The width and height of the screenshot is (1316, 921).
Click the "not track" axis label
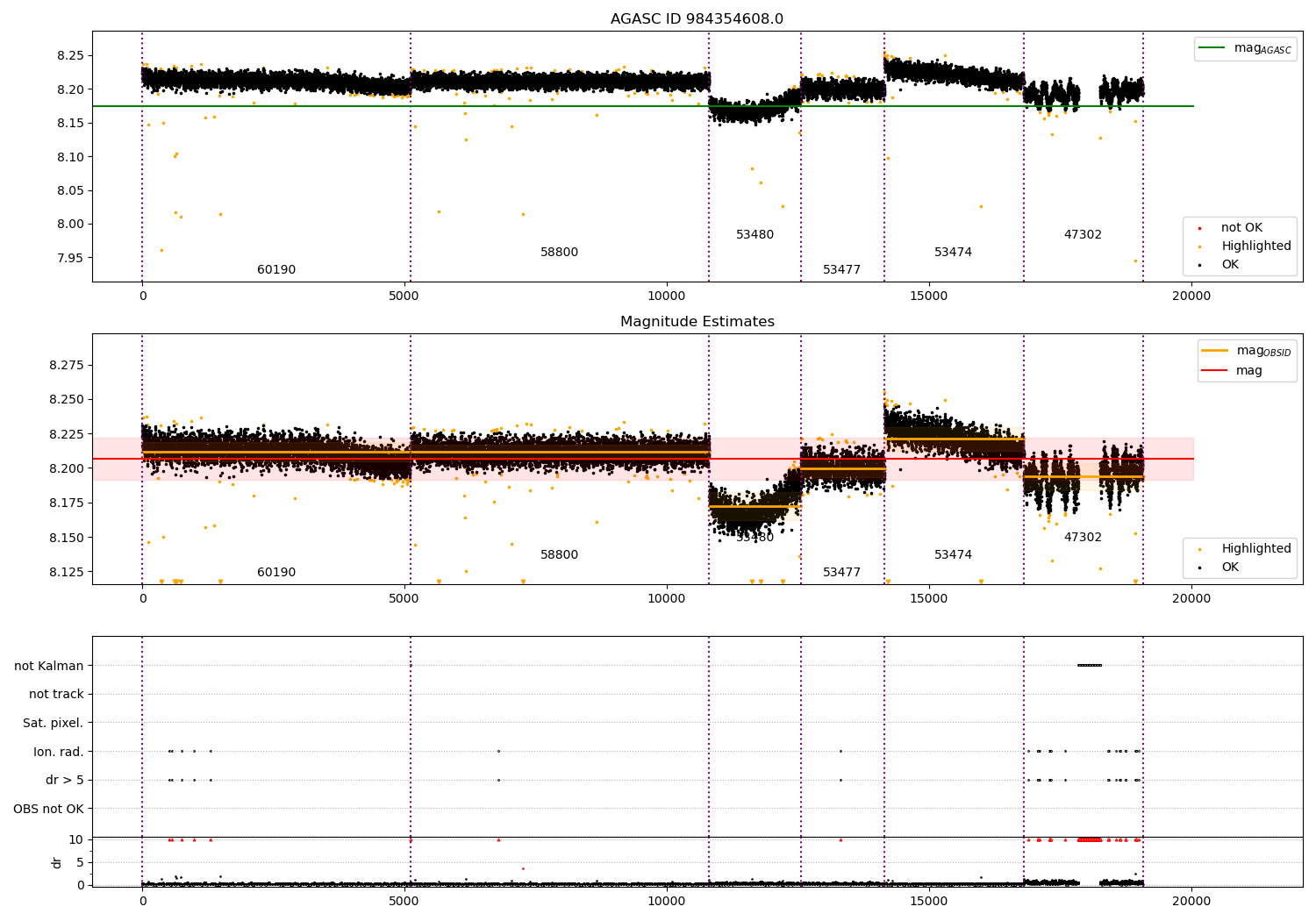coord(56,694)
